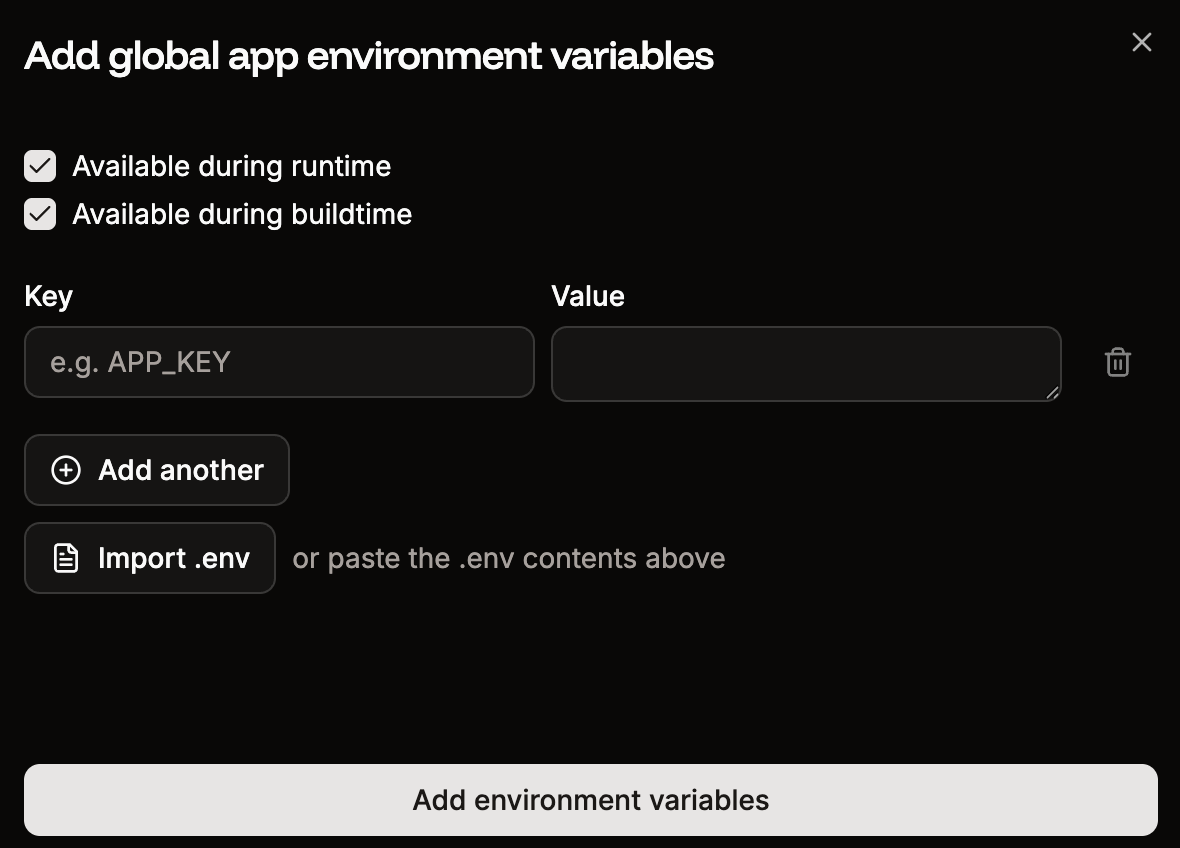Viewport: 1180px width, 848px height.
Task: Open Import .env to upload a file
Action: coord(149,558)
